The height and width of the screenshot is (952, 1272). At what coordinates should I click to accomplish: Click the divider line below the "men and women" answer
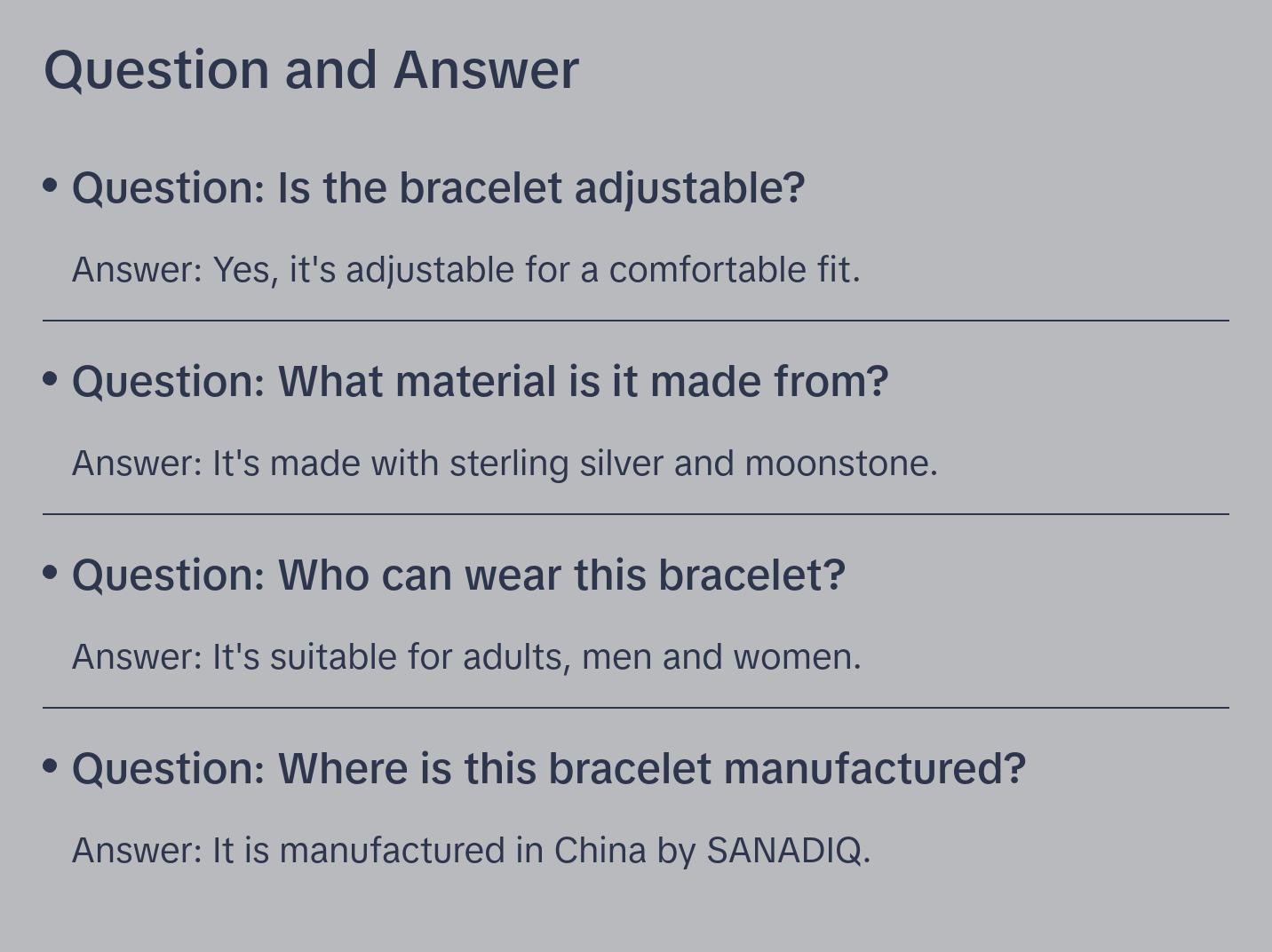pos(636,708)
